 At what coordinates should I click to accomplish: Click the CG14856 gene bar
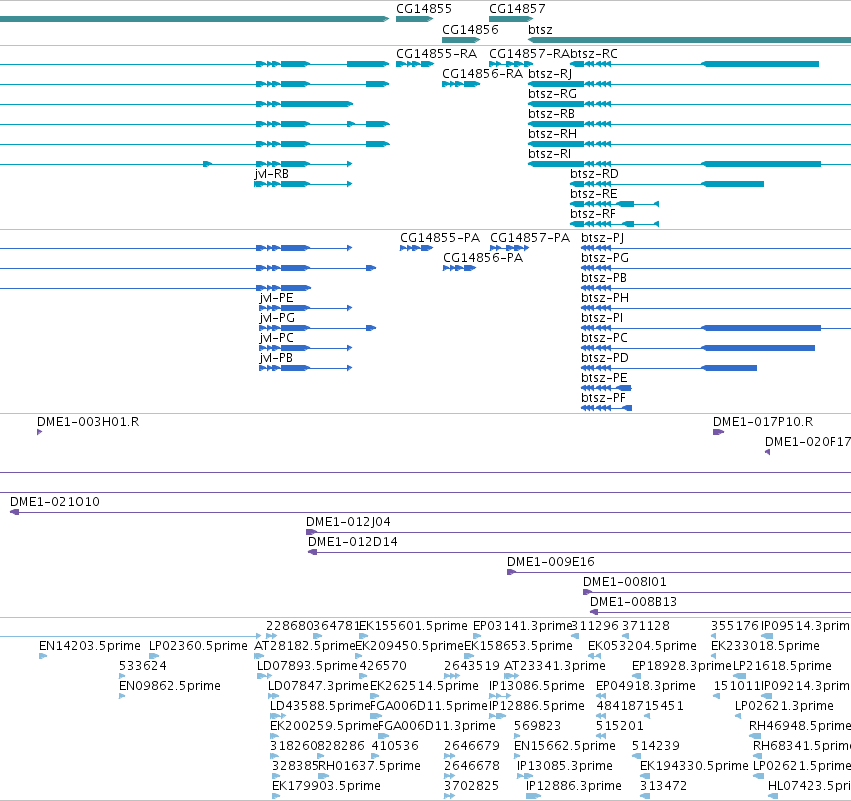click(x=461, y=40)
